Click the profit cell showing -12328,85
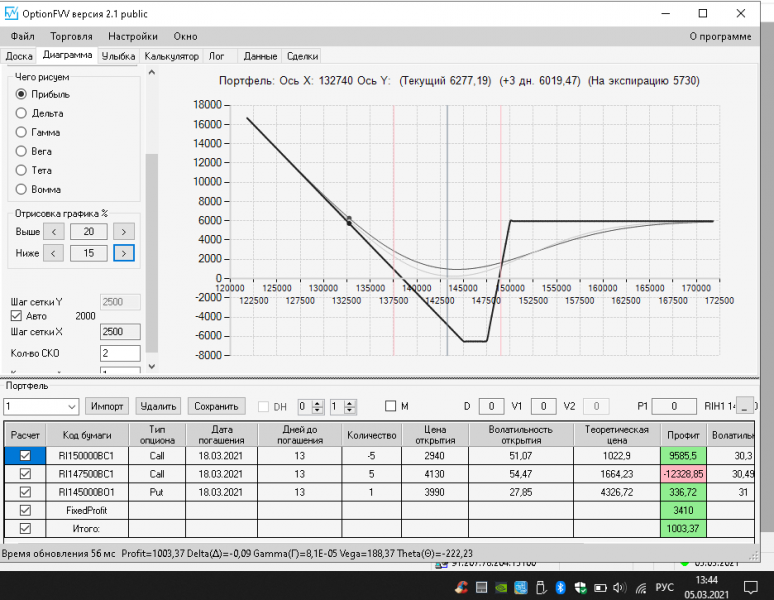774x600 pixels. pos(683,474)
